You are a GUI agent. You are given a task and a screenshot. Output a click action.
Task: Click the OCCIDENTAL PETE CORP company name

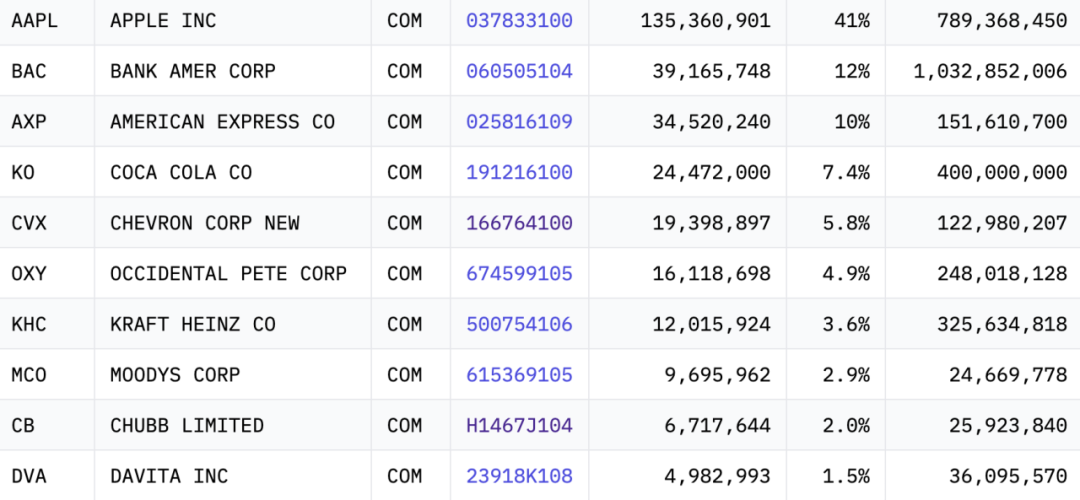[228, 274]
